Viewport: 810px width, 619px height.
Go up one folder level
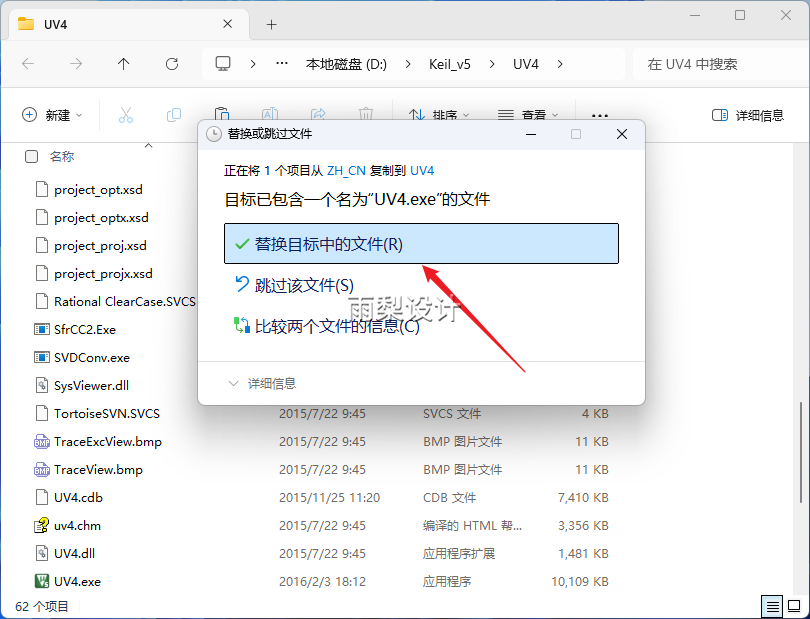coord(121,63)
